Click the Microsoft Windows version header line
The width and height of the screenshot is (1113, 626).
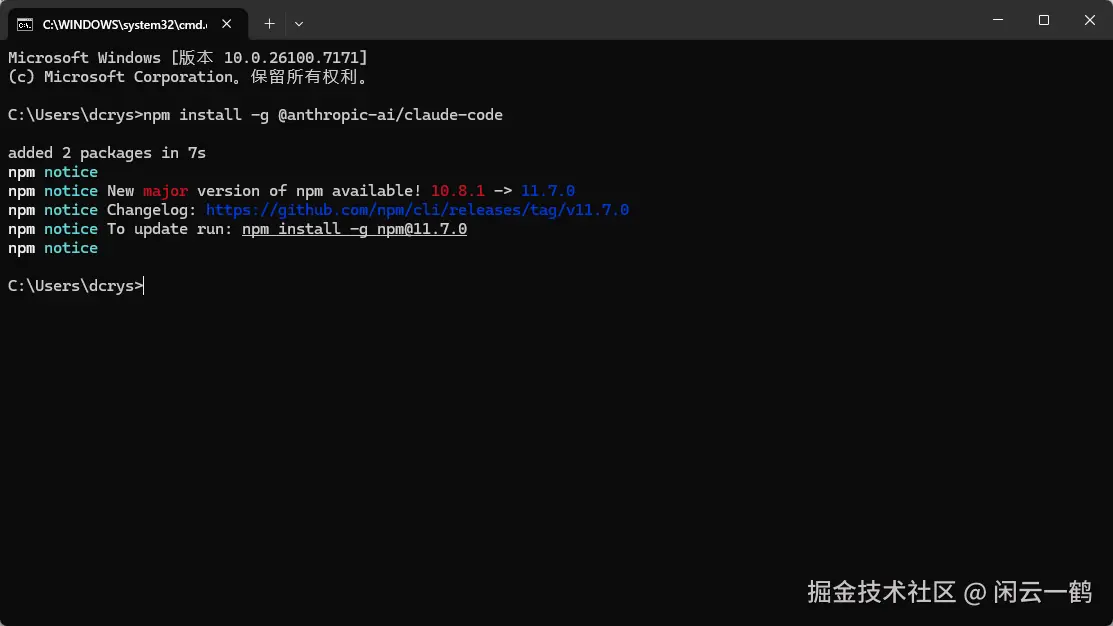(188, 58)
